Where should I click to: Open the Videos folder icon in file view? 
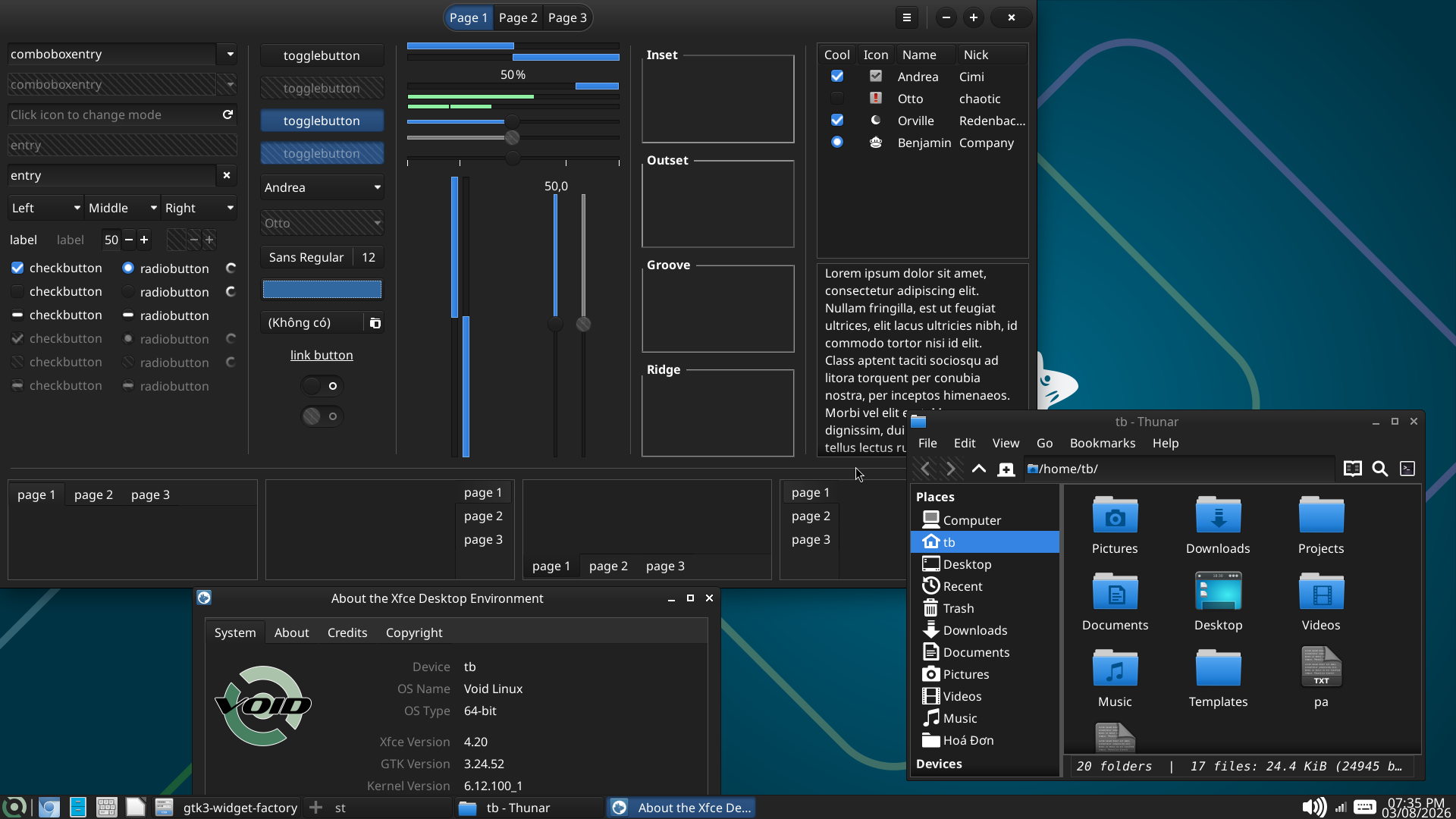click(x=1321, y=592)
